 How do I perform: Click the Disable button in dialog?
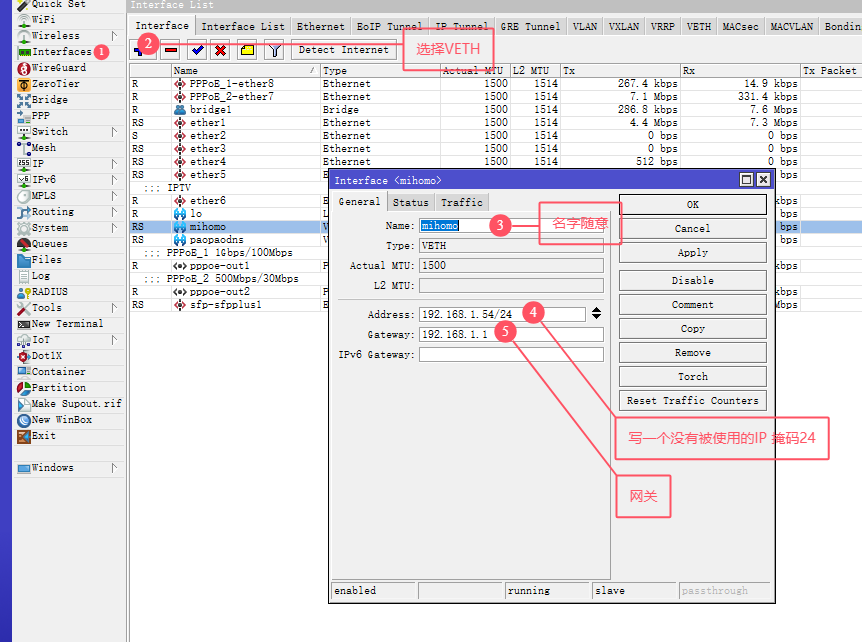pyautogui.click(x=693, y=280)
